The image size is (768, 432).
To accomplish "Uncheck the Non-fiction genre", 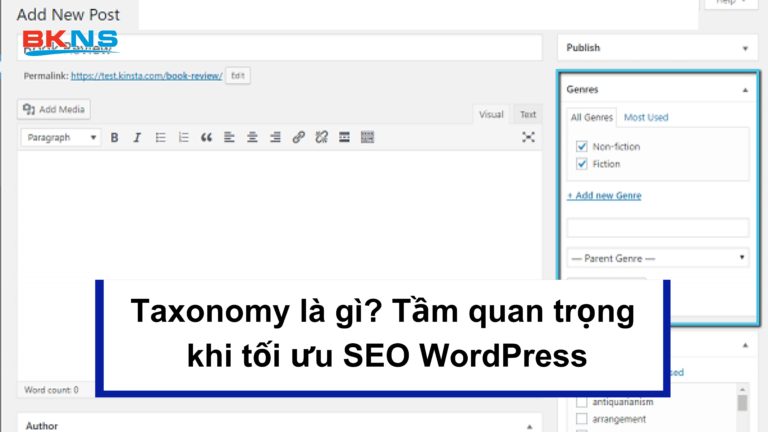I will coord(581,146).
